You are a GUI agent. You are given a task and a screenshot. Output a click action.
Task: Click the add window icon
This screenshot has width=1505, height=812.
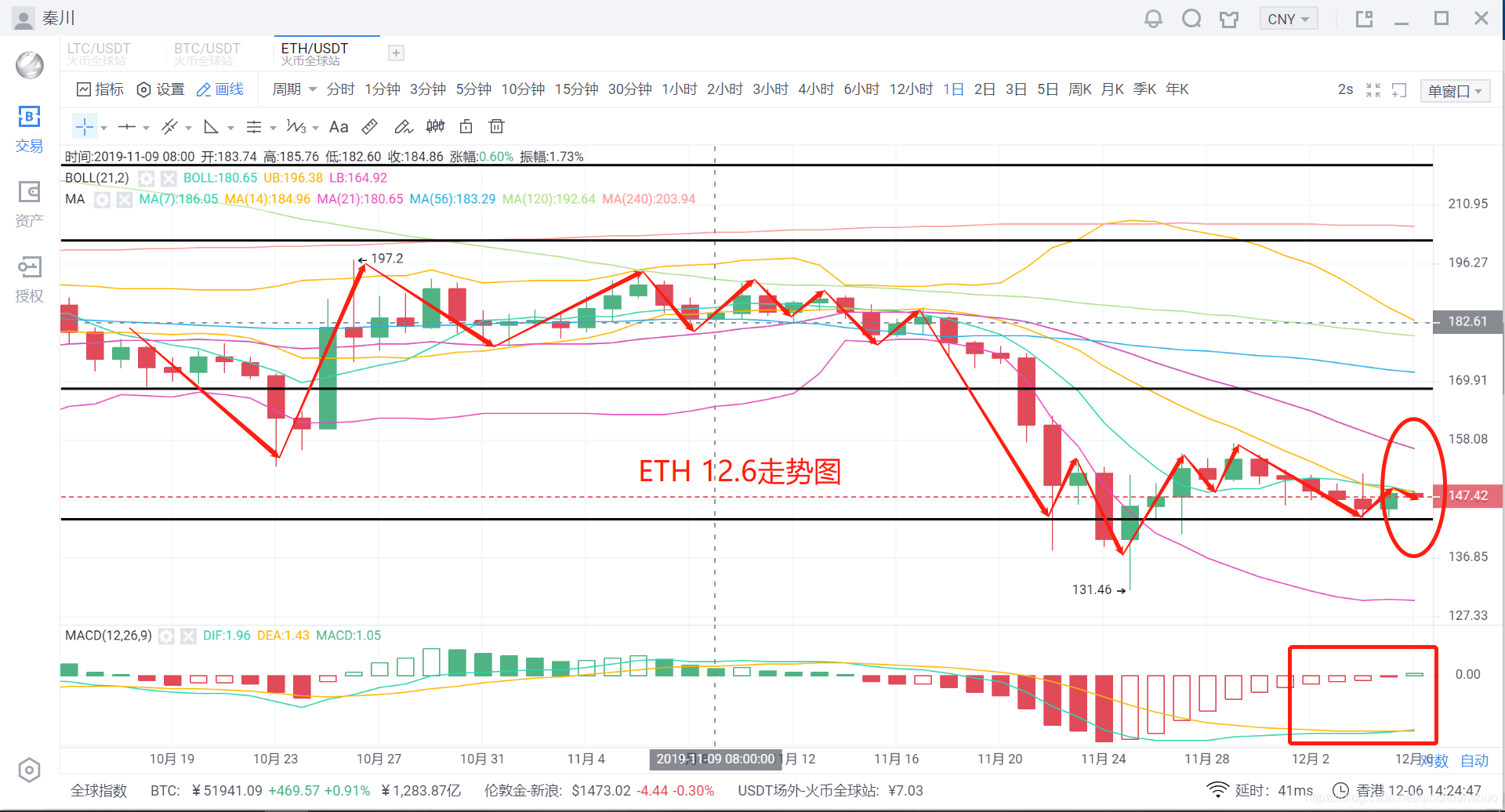pyautogui.click(x=1399, y=90)
